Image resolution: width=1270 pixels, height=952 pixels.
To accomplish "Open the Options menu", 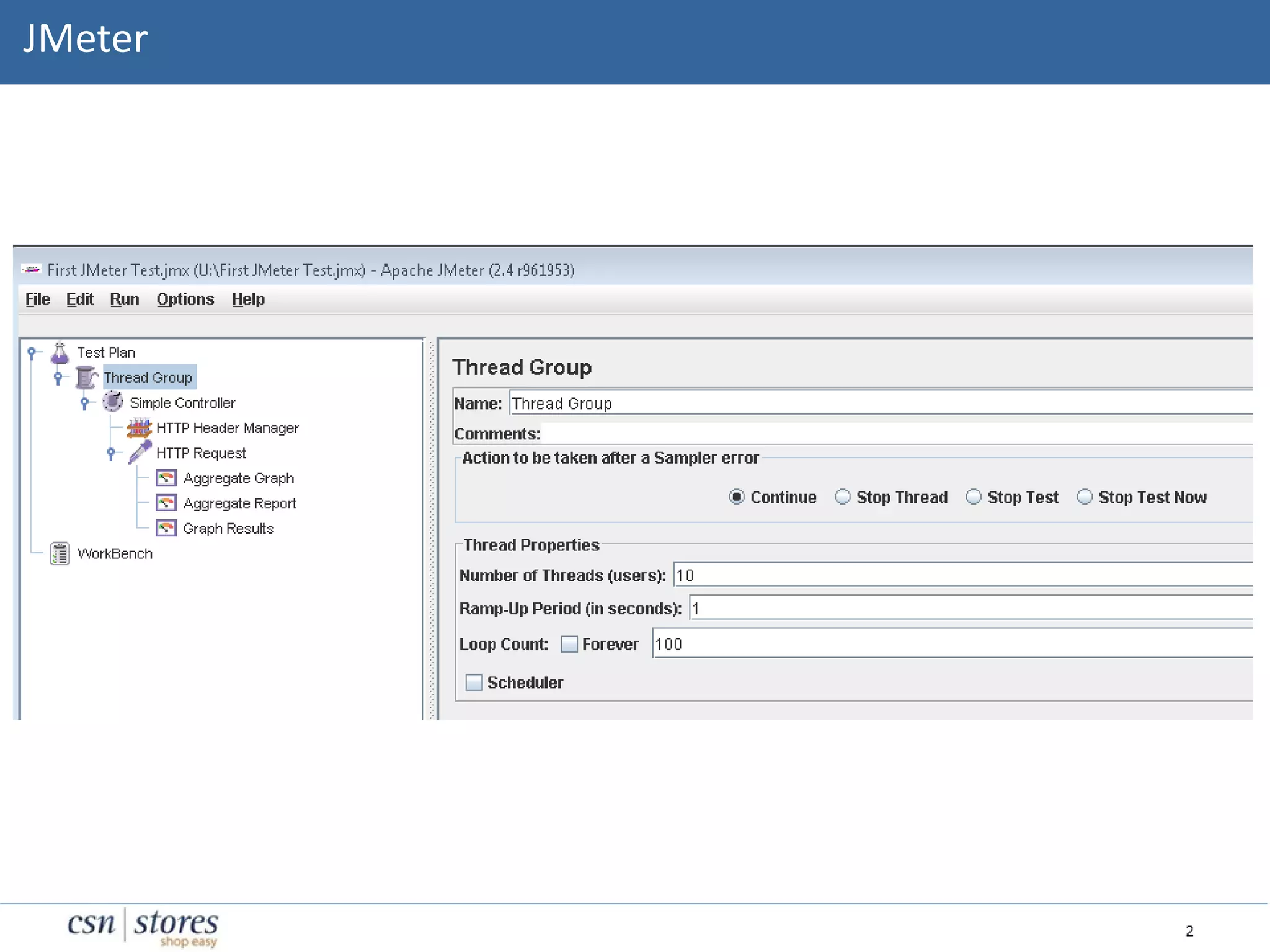I will (185, 299).
